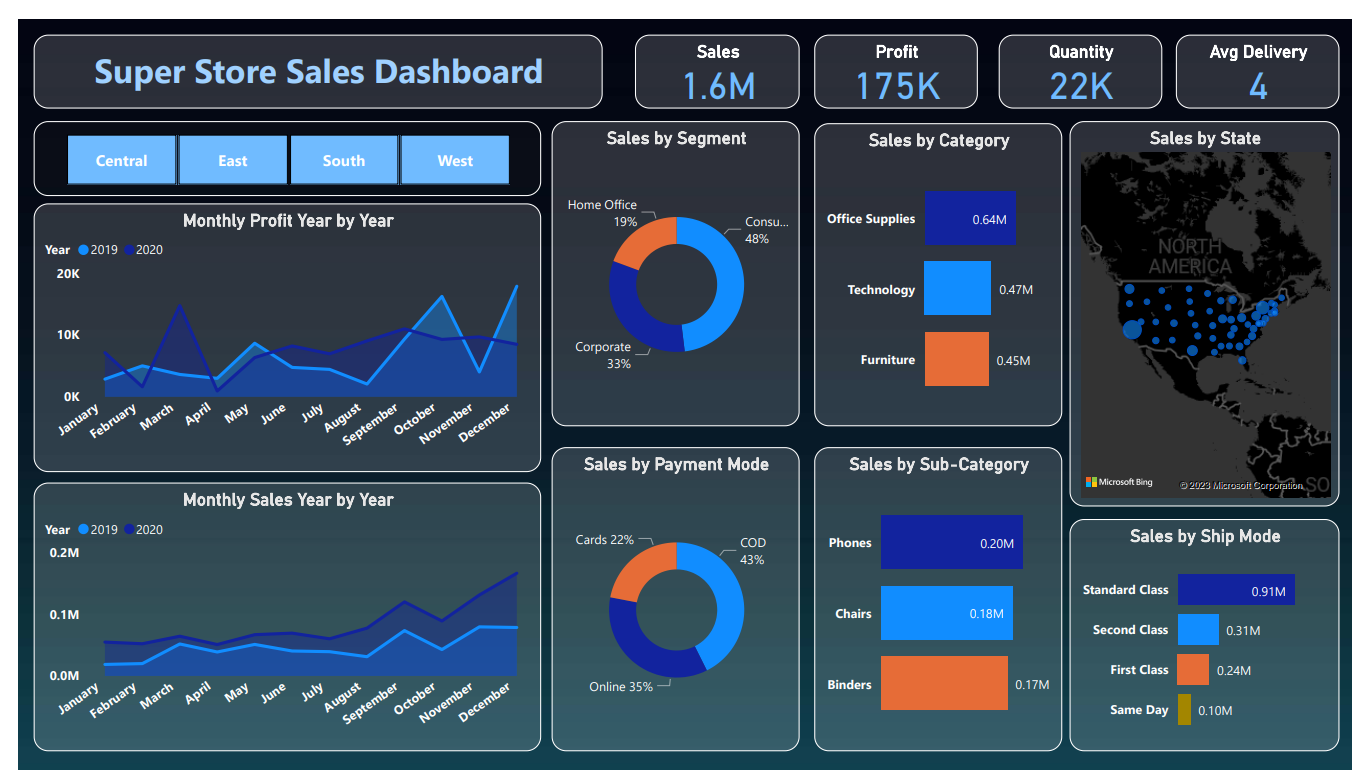This screenshot has width=1369, height=784.
Task: Select the Central region filter
Action: [x=121, y=160]
